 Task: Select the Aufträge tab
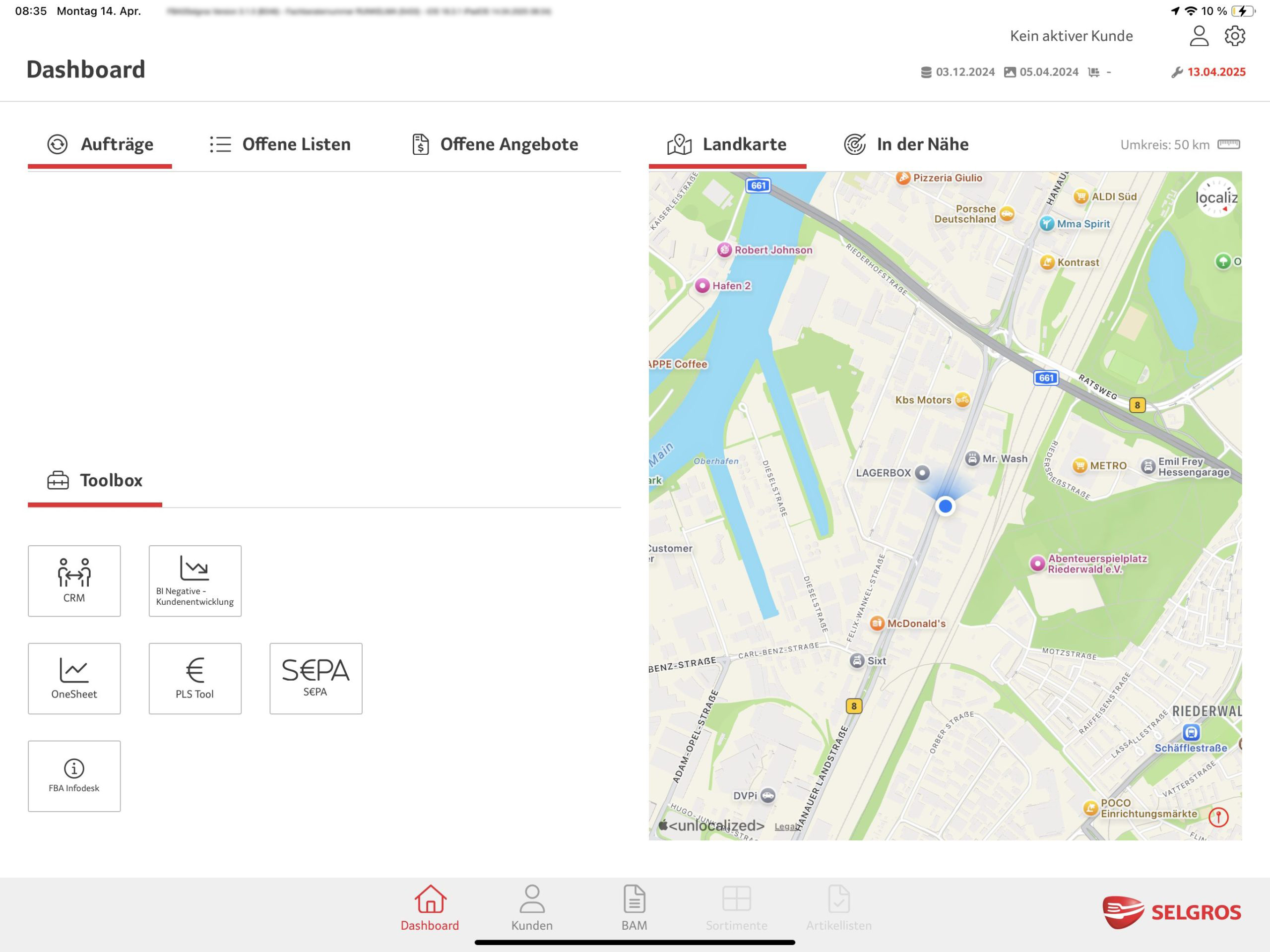coord(101,144)
